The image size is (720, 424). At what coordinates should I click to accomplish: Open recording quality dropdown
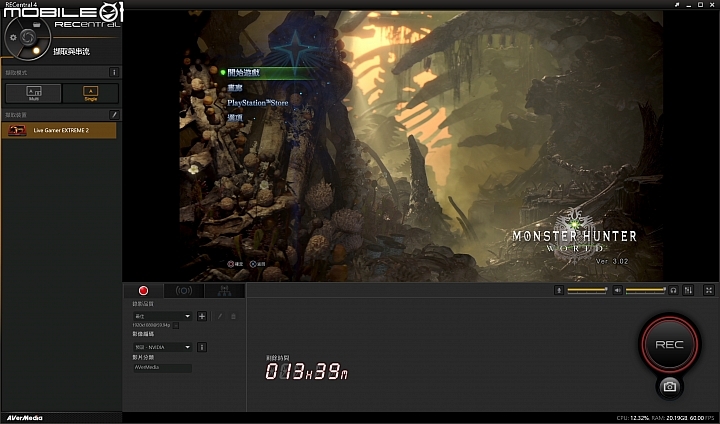[162, 316]
